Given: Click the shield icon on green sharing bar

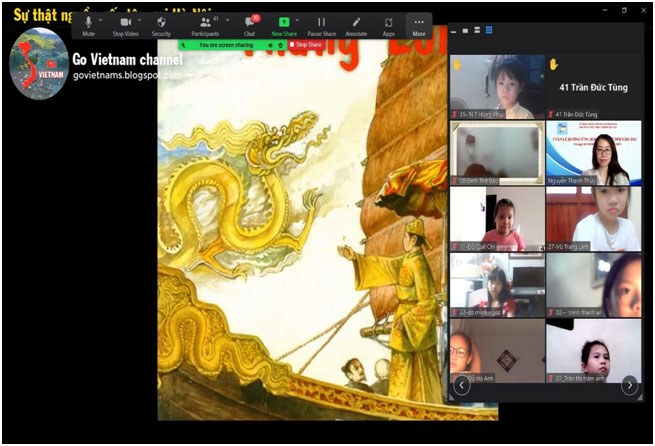Looking at the screenshot, I should [281, 45].
